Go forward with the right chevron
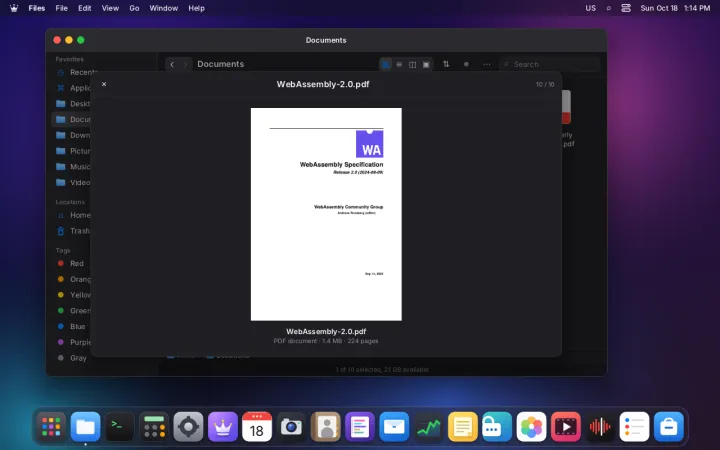 coord(186,64)
